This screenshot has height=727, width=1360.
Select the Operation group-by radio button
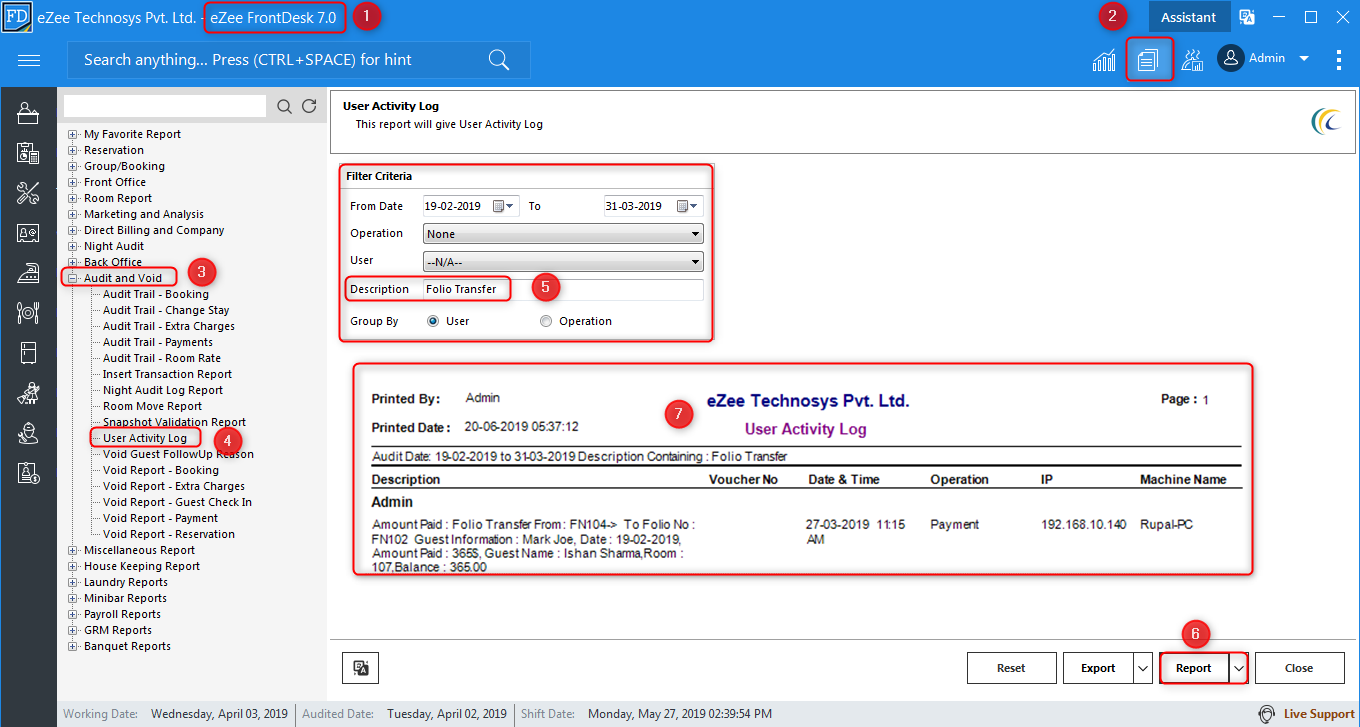(545, 321)
